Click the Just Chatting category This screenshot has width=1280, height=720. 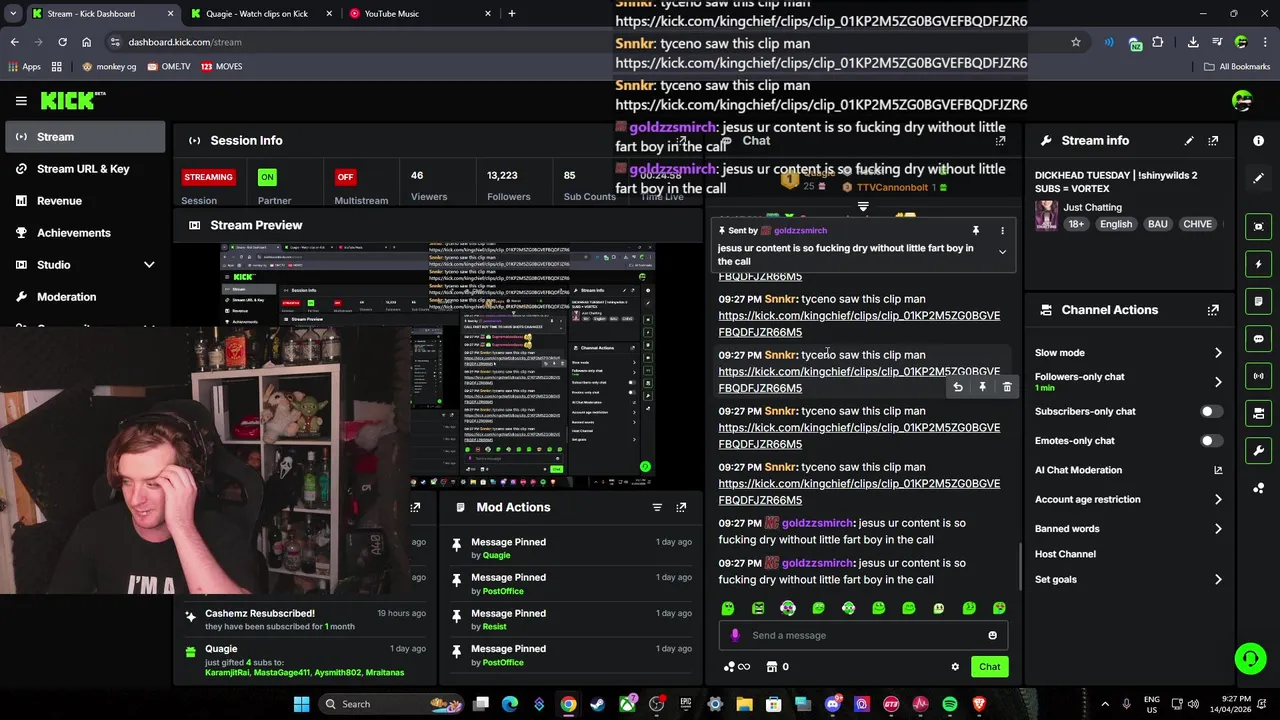1092,208
